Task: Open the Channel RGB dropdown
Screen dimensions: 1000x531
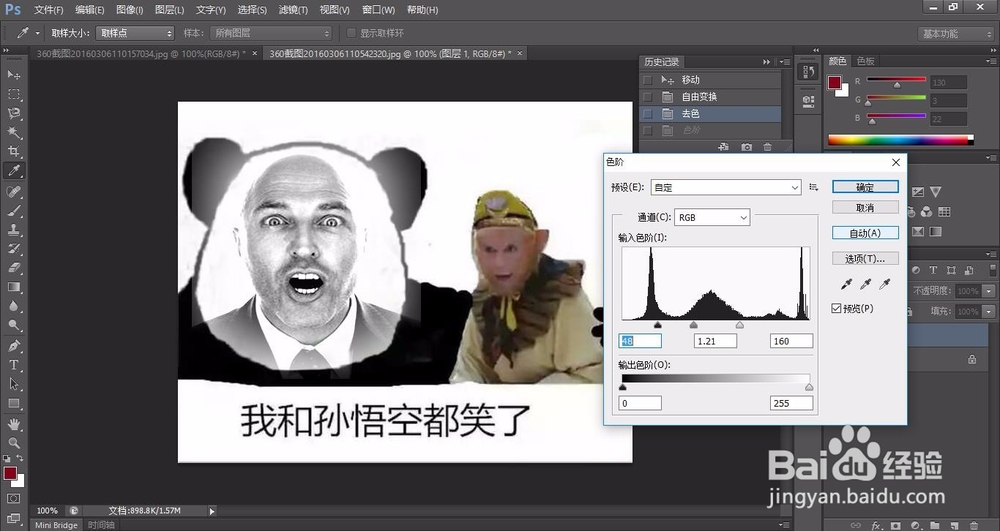Action: click(712, 217)
